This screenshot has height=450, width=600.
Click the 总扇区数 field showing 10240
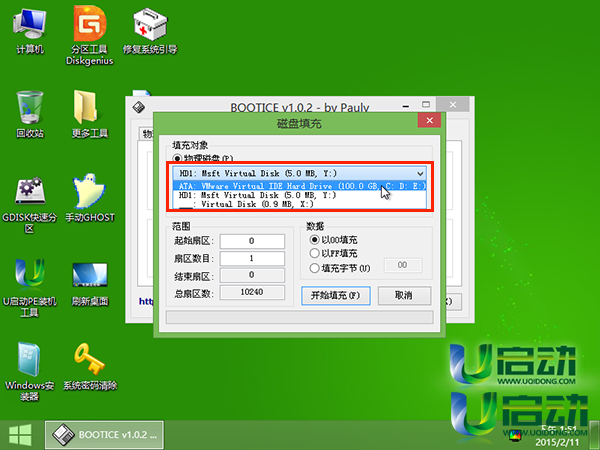[x=252, y=292]
